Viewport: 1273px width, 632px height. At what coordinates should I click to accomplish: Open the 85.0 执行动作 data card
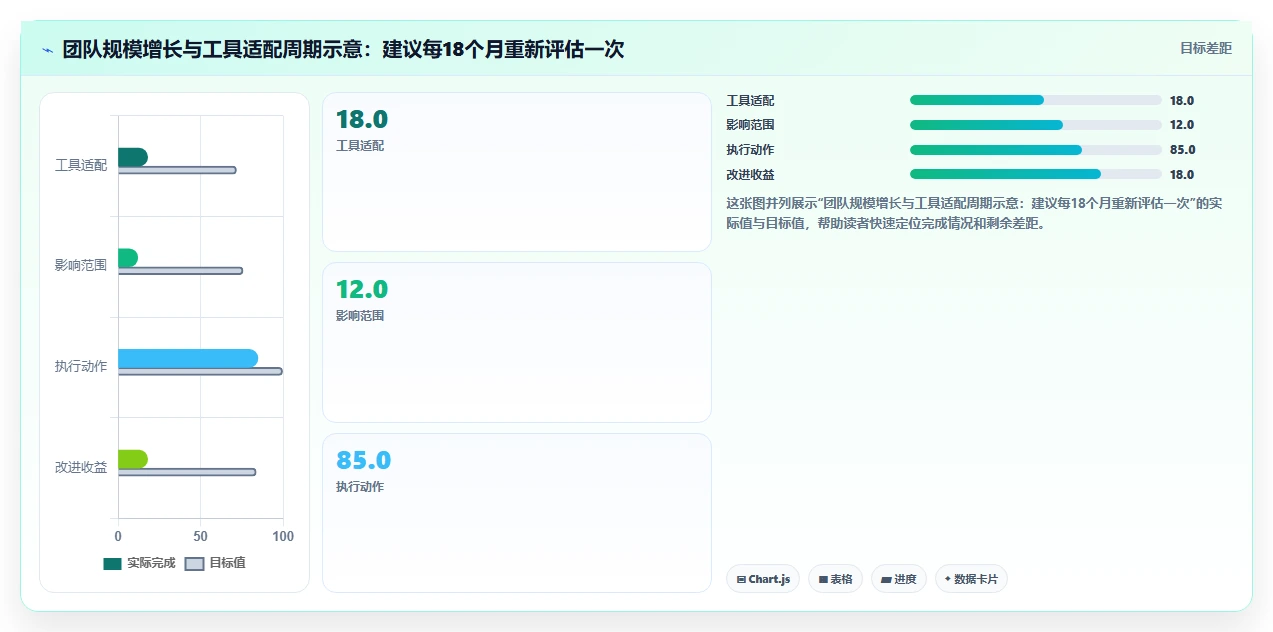tap(517, 513)
